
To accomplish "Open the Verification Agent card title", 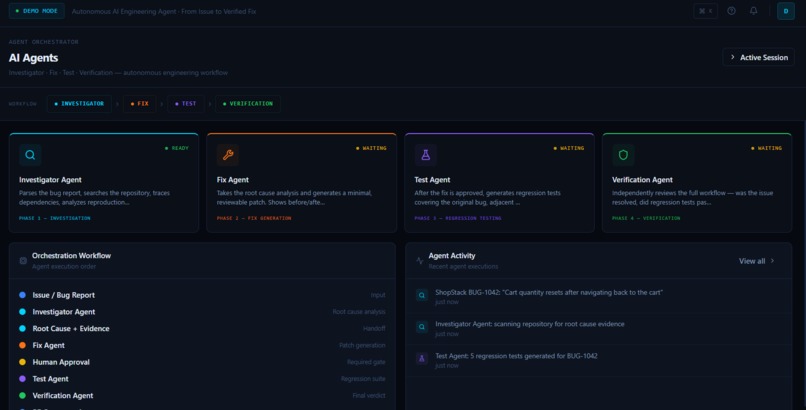I will [x=642, y=180].
